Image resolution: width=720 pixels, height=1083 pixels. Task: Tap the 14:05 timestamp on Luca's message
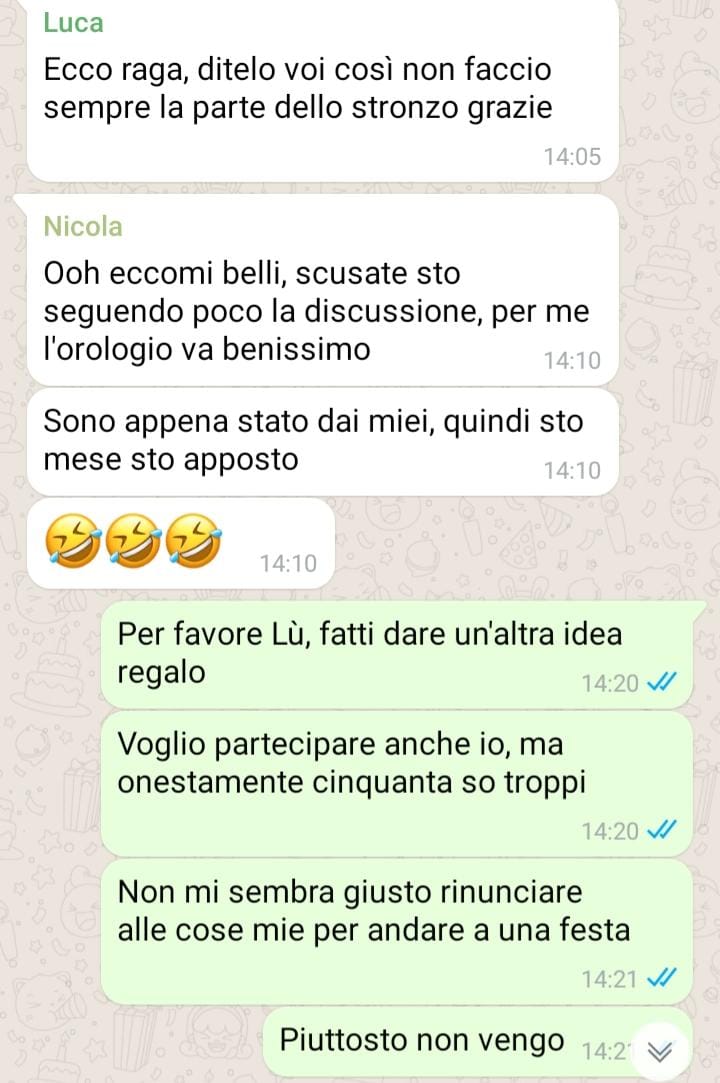(572, 156)
